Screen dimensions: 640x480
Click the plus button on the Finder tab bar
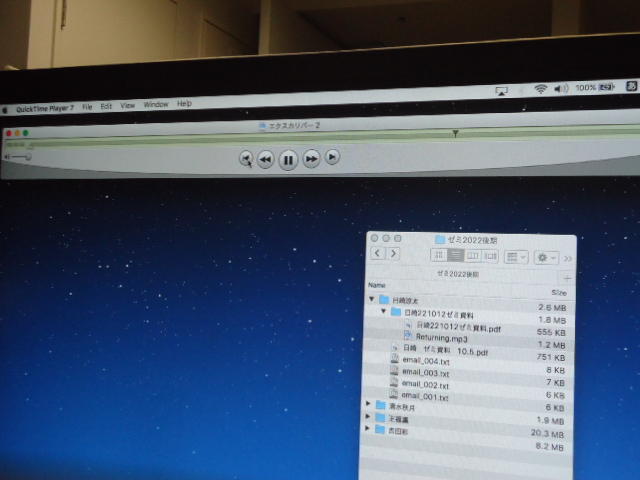coord(567,278)
